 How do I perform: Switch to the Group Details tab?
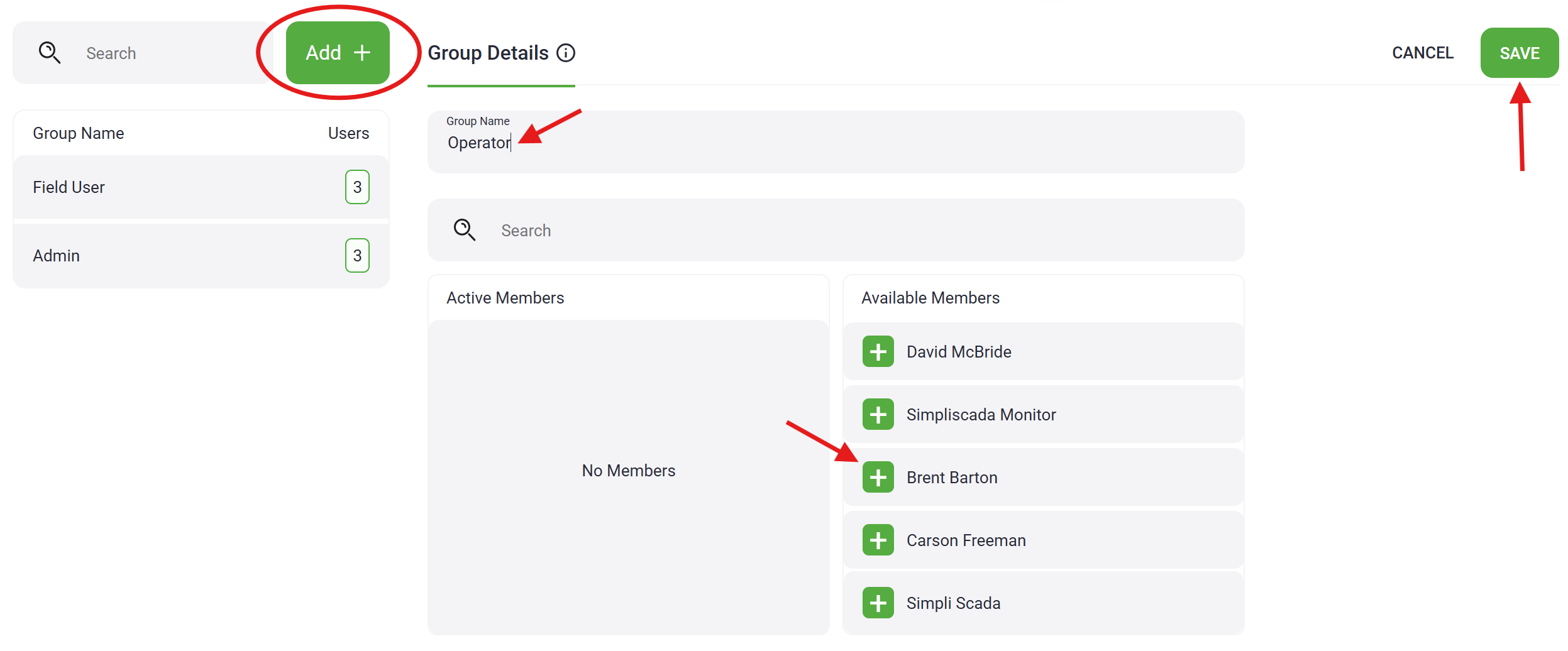tap(488, 53)
